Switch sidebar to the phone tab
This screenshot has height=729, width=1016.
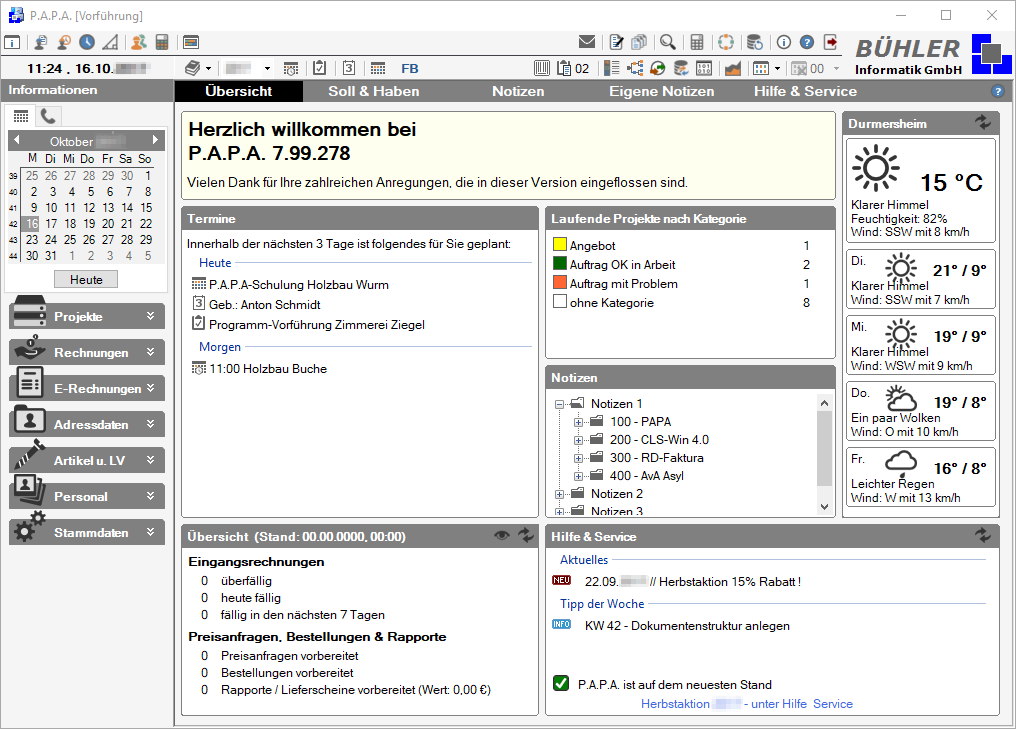pyautogui.click(x=48, y=116)
